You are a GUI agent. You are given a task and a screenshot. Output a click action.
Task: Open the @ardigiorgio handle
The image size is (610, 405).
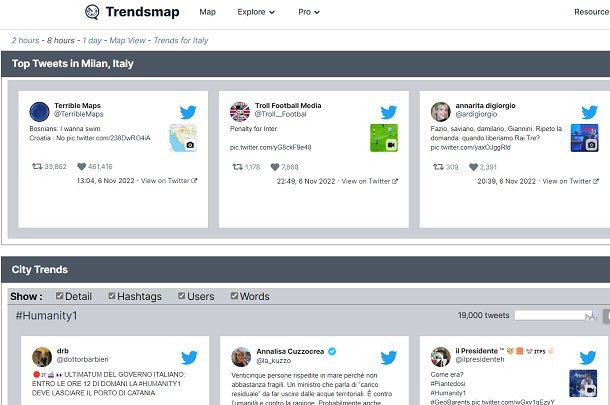tap(476, 114)
